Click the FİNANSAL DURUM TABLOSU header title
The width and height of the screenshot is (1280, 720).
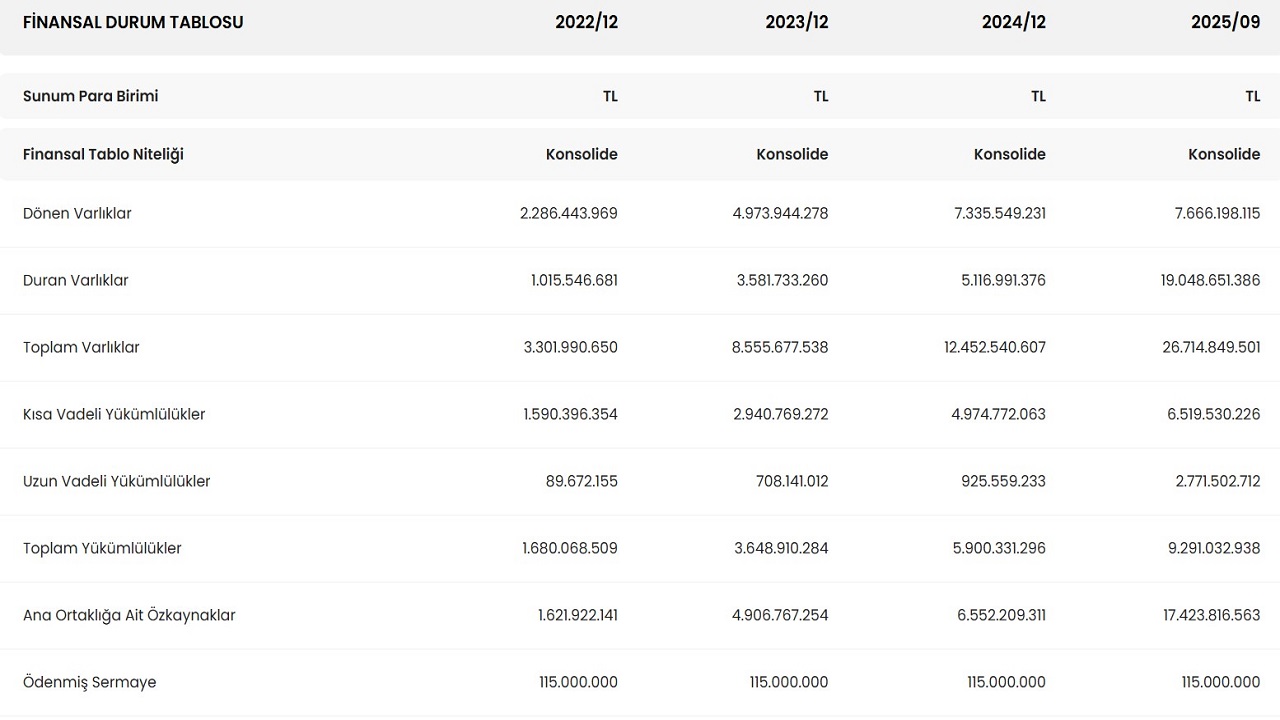coord(133,22)
